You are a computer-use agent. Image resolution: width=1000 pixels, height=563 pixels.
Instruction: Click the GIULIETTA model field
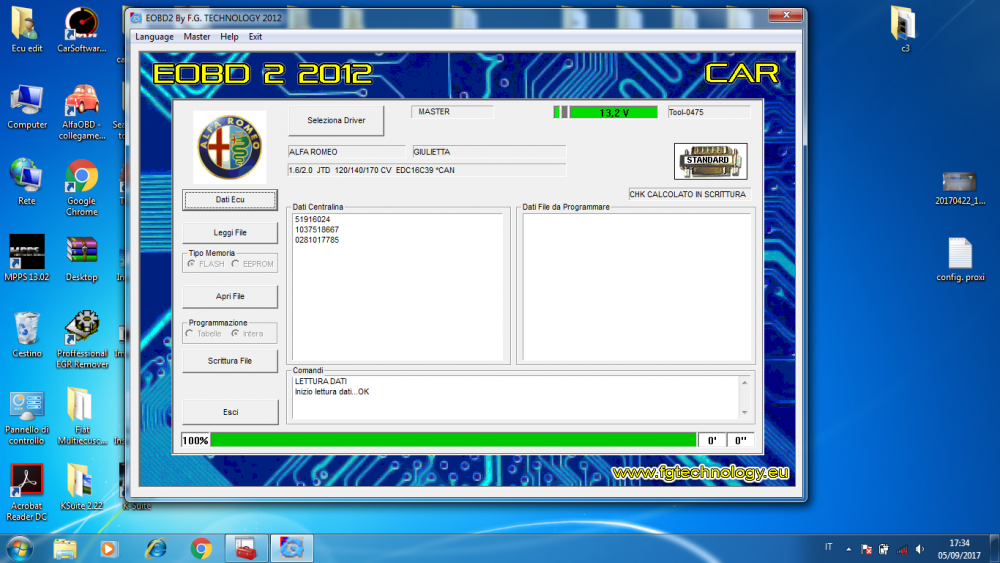[x=489, y=152]
